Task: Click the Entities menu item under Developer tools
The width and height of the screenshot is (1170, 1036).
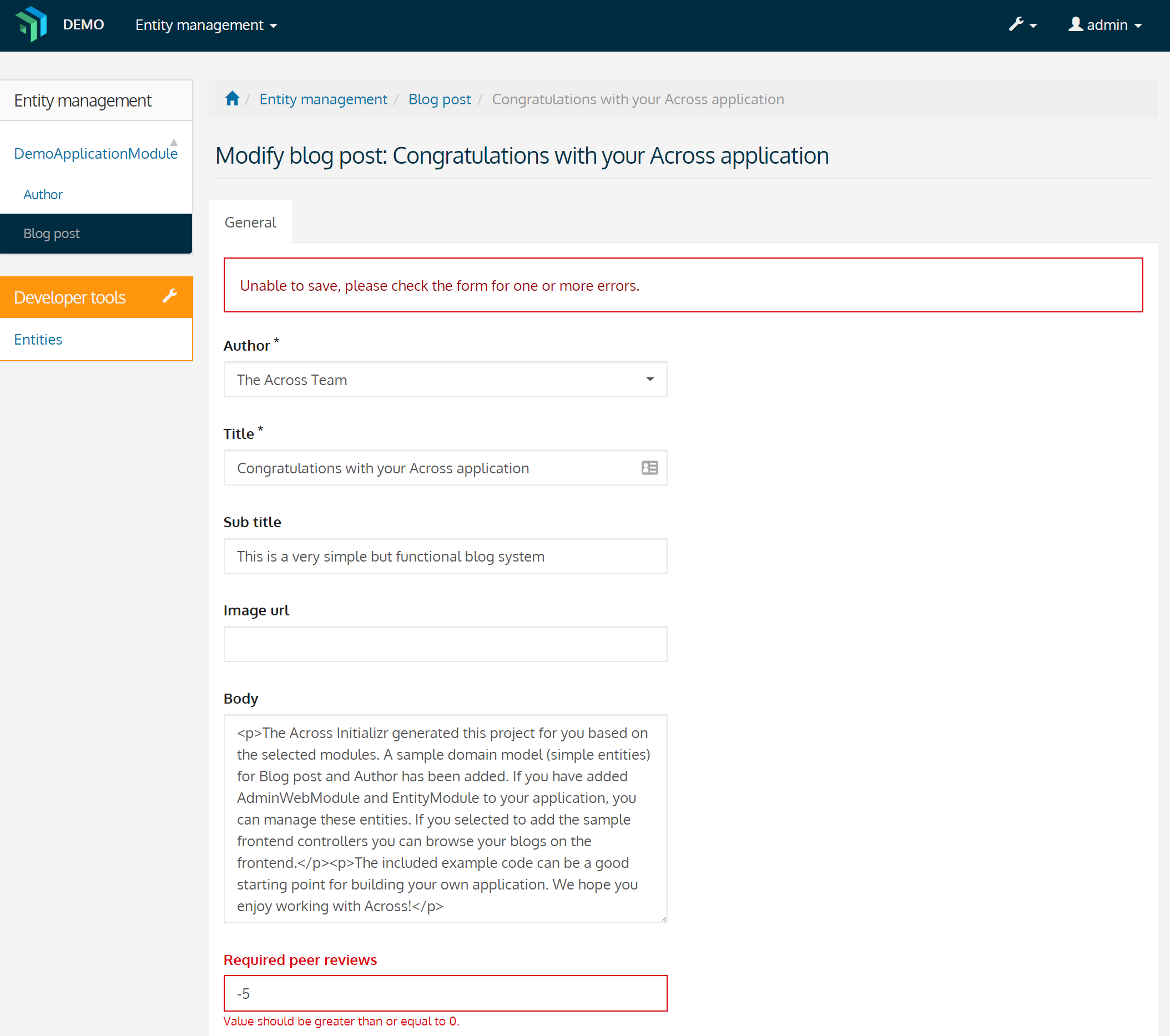Action: point(37,339)
